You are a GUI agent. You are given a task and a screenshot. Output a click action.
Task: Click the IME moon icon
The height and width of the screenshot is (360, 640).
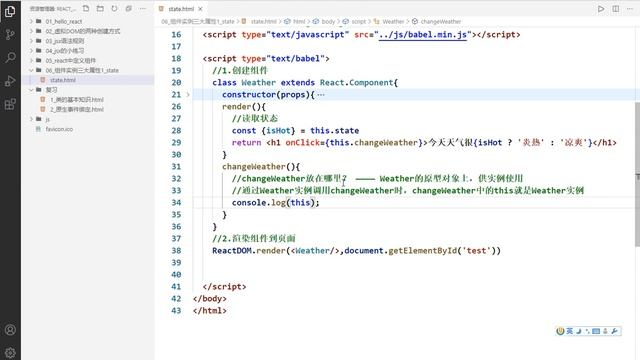(578, 331)
